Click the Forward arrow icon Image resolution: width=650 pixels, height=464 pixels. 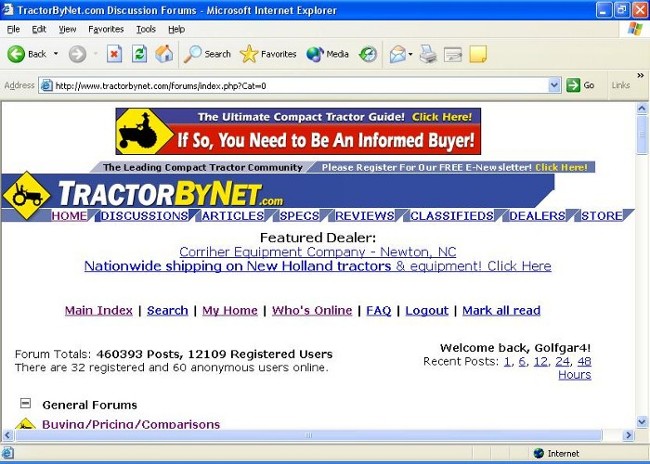coord(77,54)
